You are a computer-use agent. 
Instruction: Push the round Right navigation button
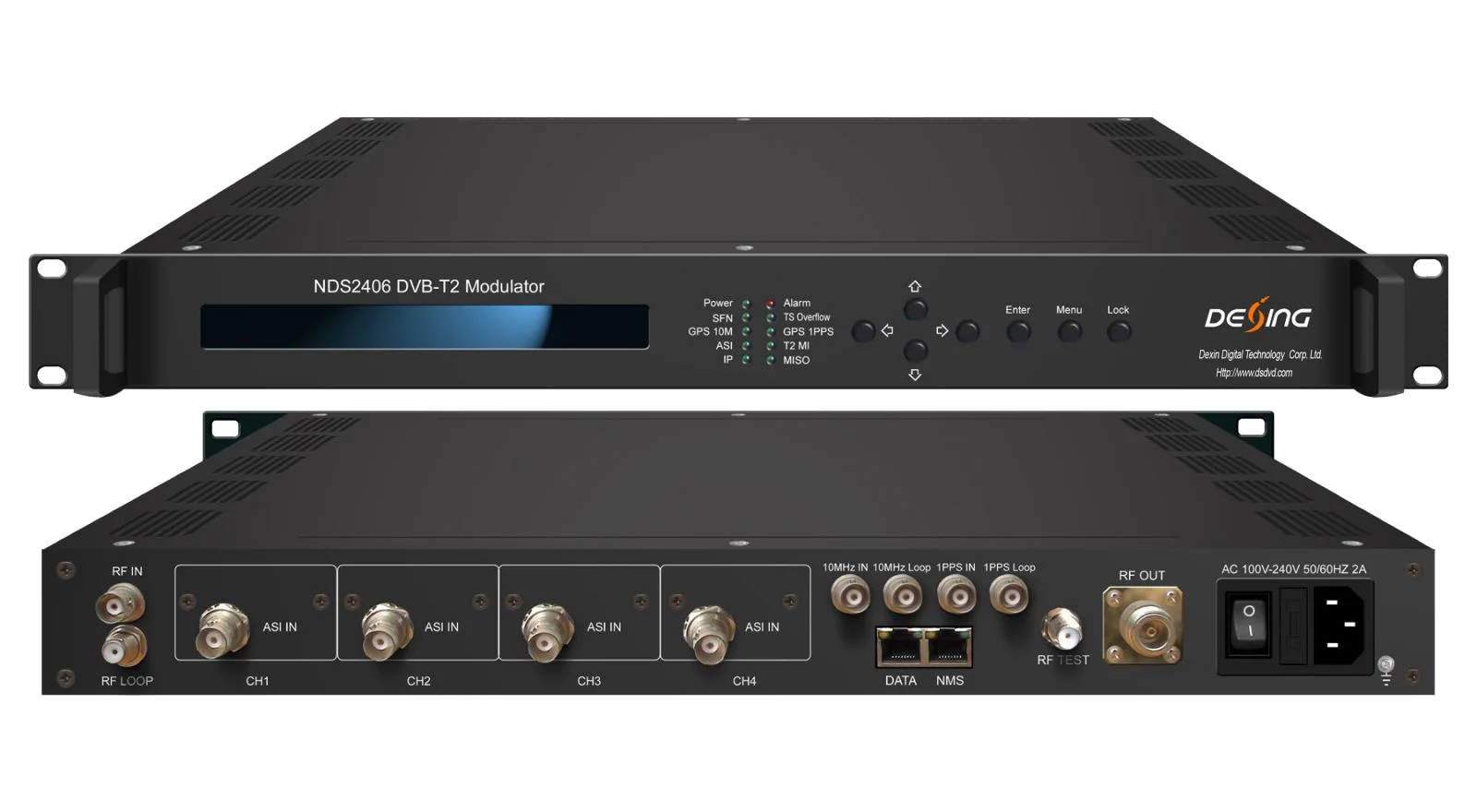967,331
